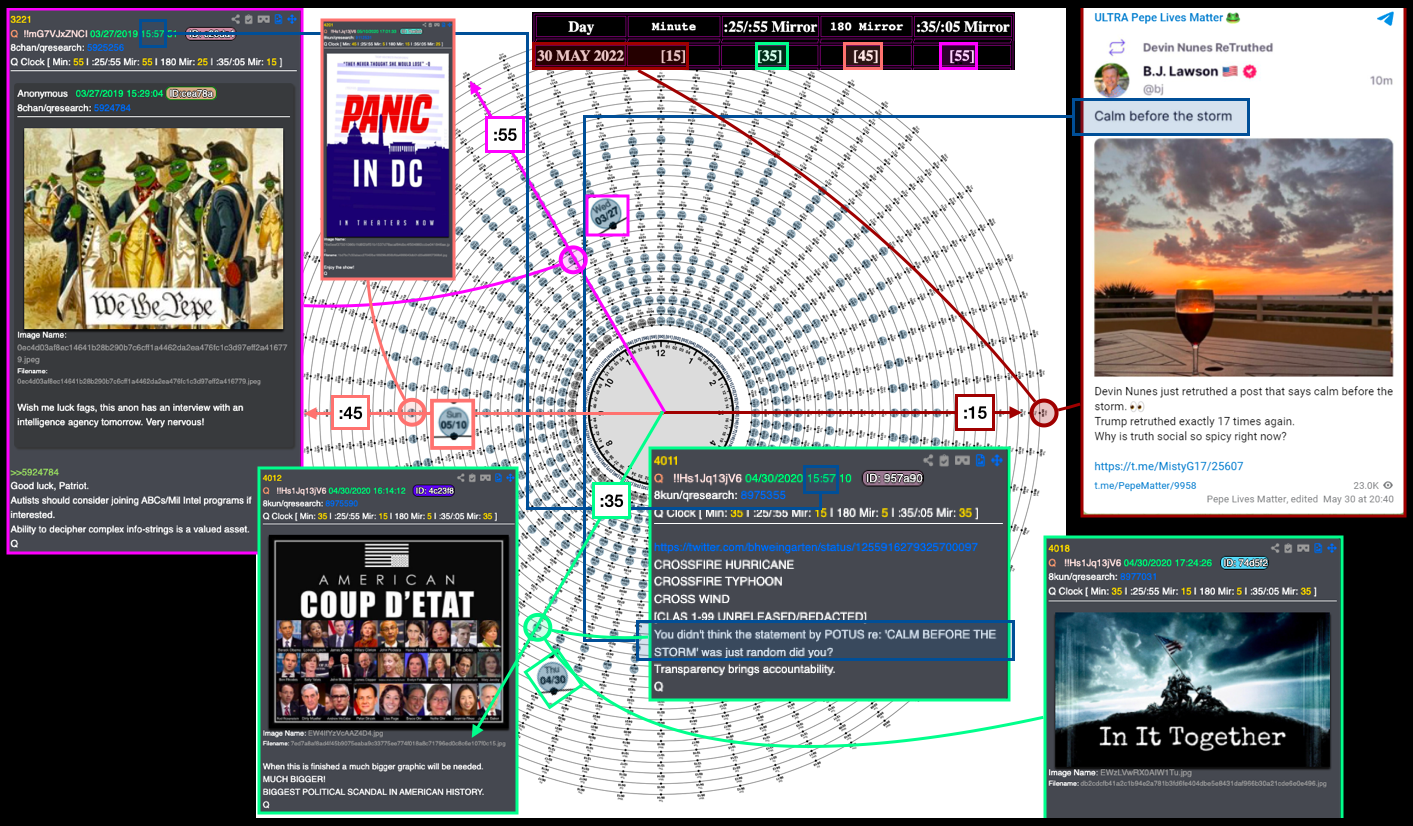The height and width of the screenshot is (826, 1413).
Task: Click the ID: cea78a badge
Action: click(x=192, y=93)
